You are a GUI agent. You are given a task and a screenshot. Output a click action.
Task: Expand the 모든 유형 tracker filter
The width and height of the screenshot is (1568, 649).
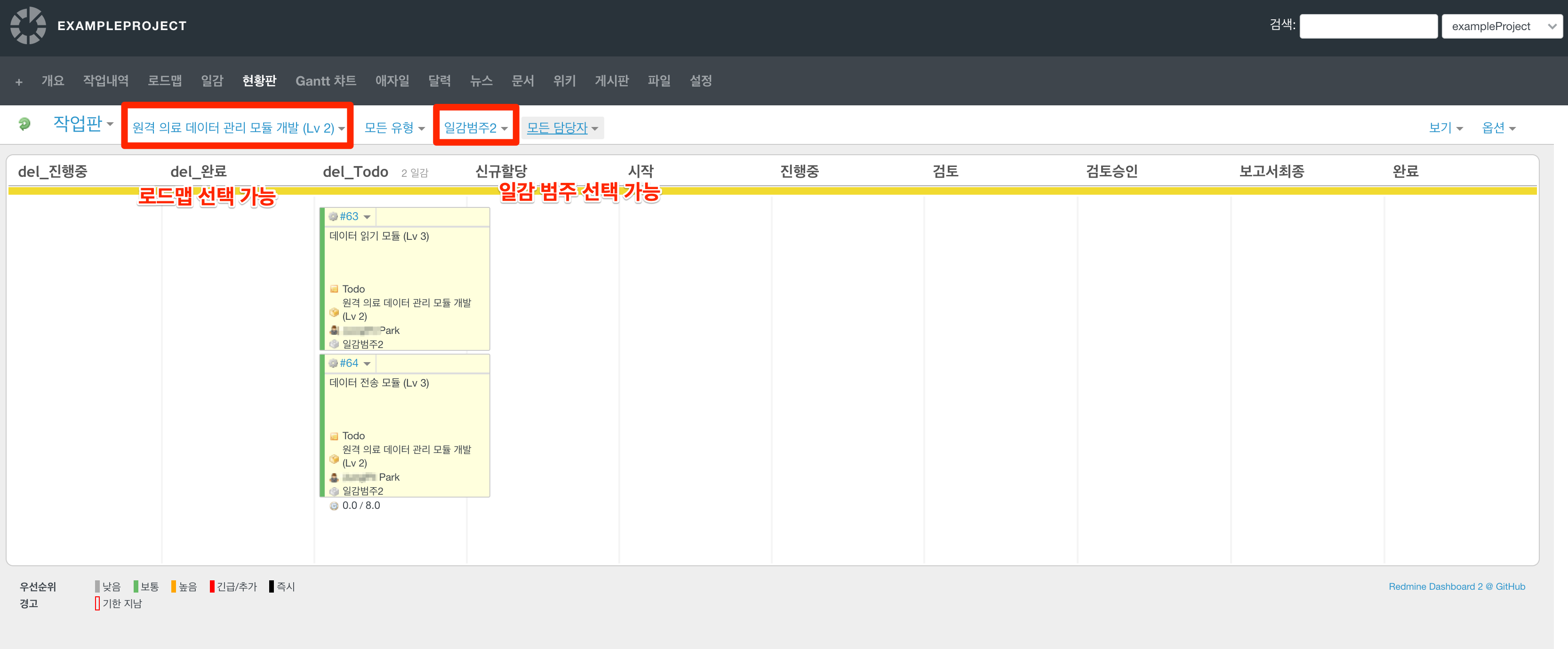tap(394, 128)
